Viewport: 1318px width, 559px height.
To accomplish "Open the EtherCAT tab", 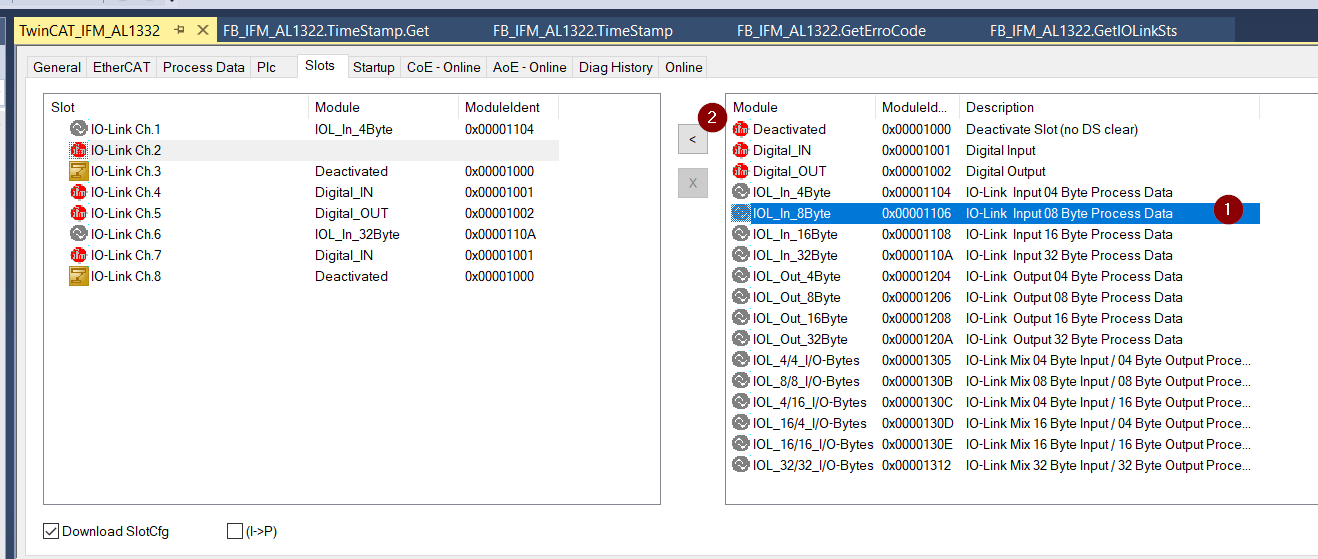I will (x=122, y=67).
